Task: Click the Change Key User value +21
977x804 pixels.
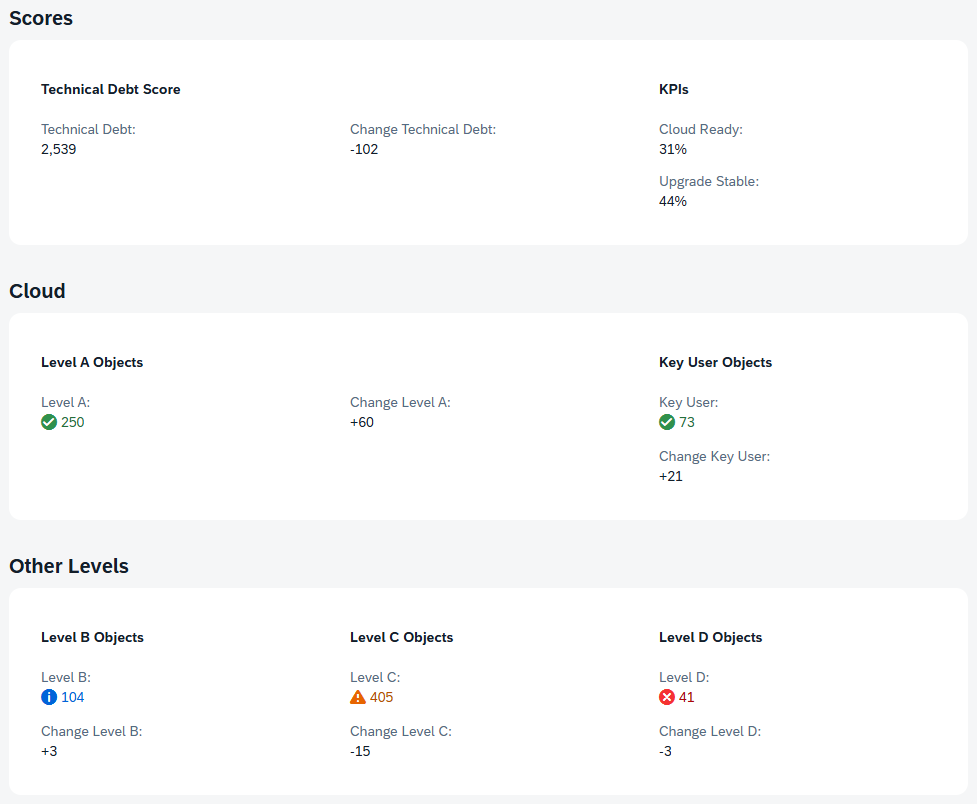Action: [671, 477]
